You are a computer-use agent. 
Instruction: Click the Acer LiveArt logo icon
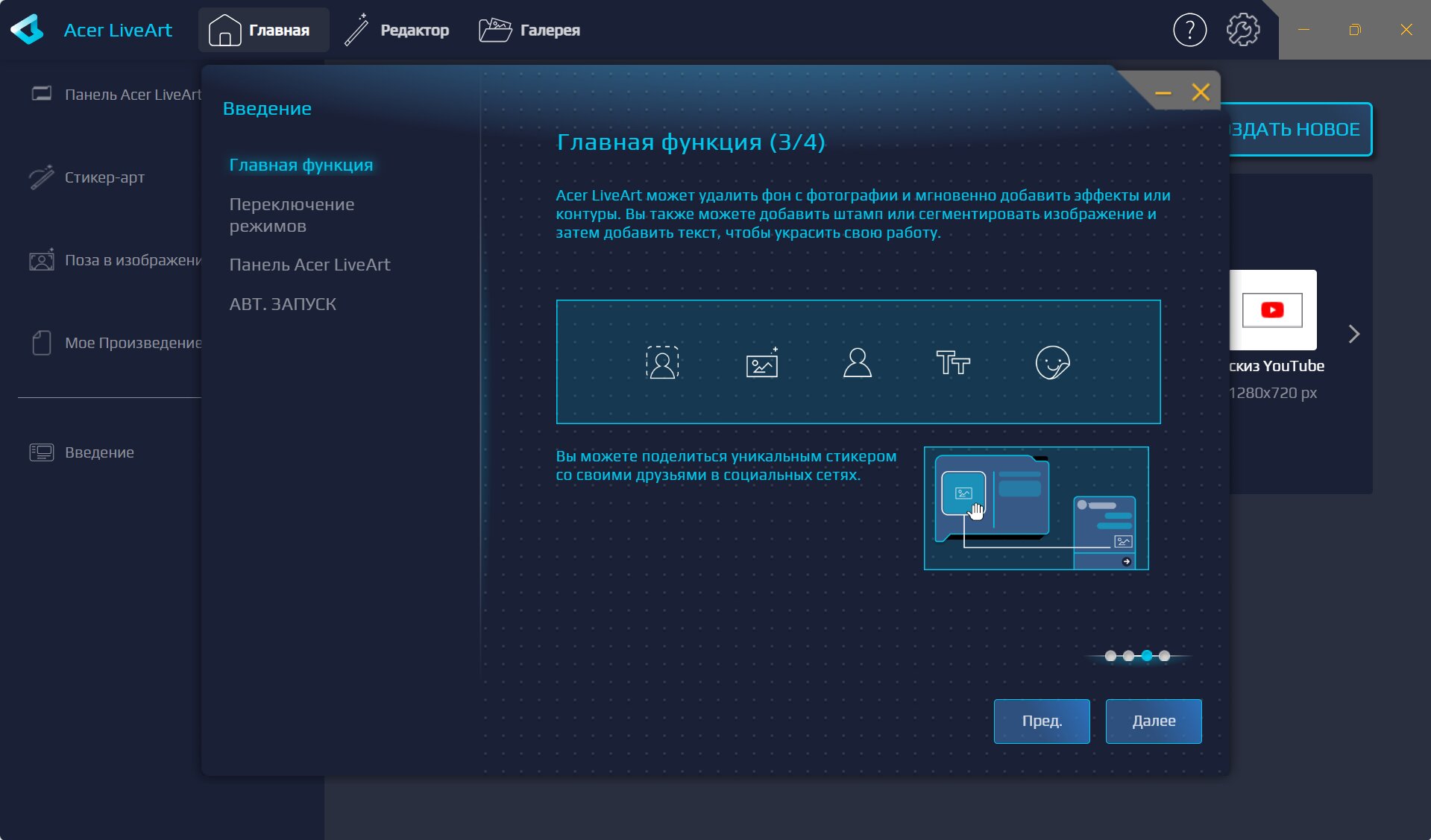coord(28,30)
